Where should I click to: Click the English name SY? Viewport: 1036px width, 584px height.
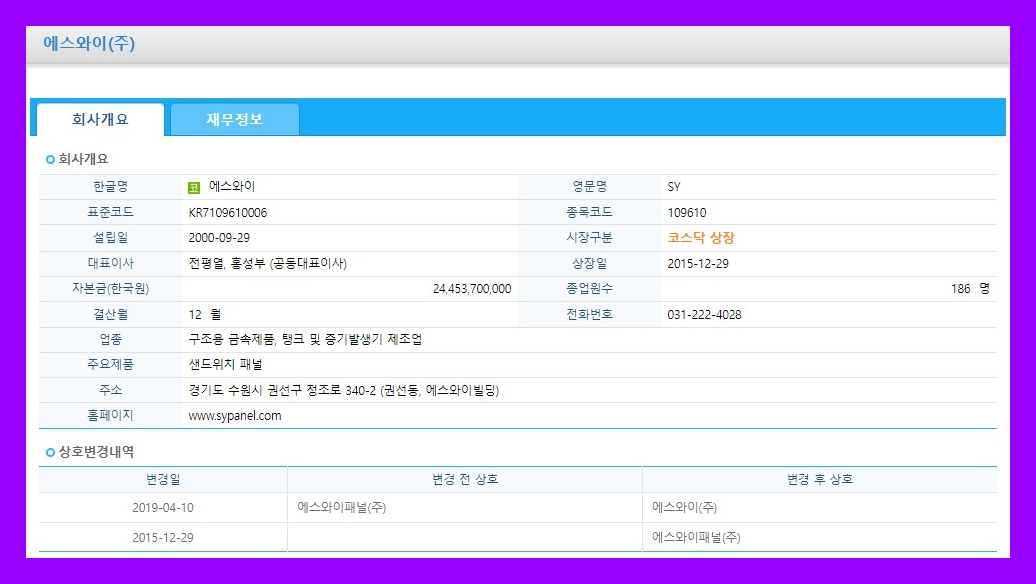point(674,187)
